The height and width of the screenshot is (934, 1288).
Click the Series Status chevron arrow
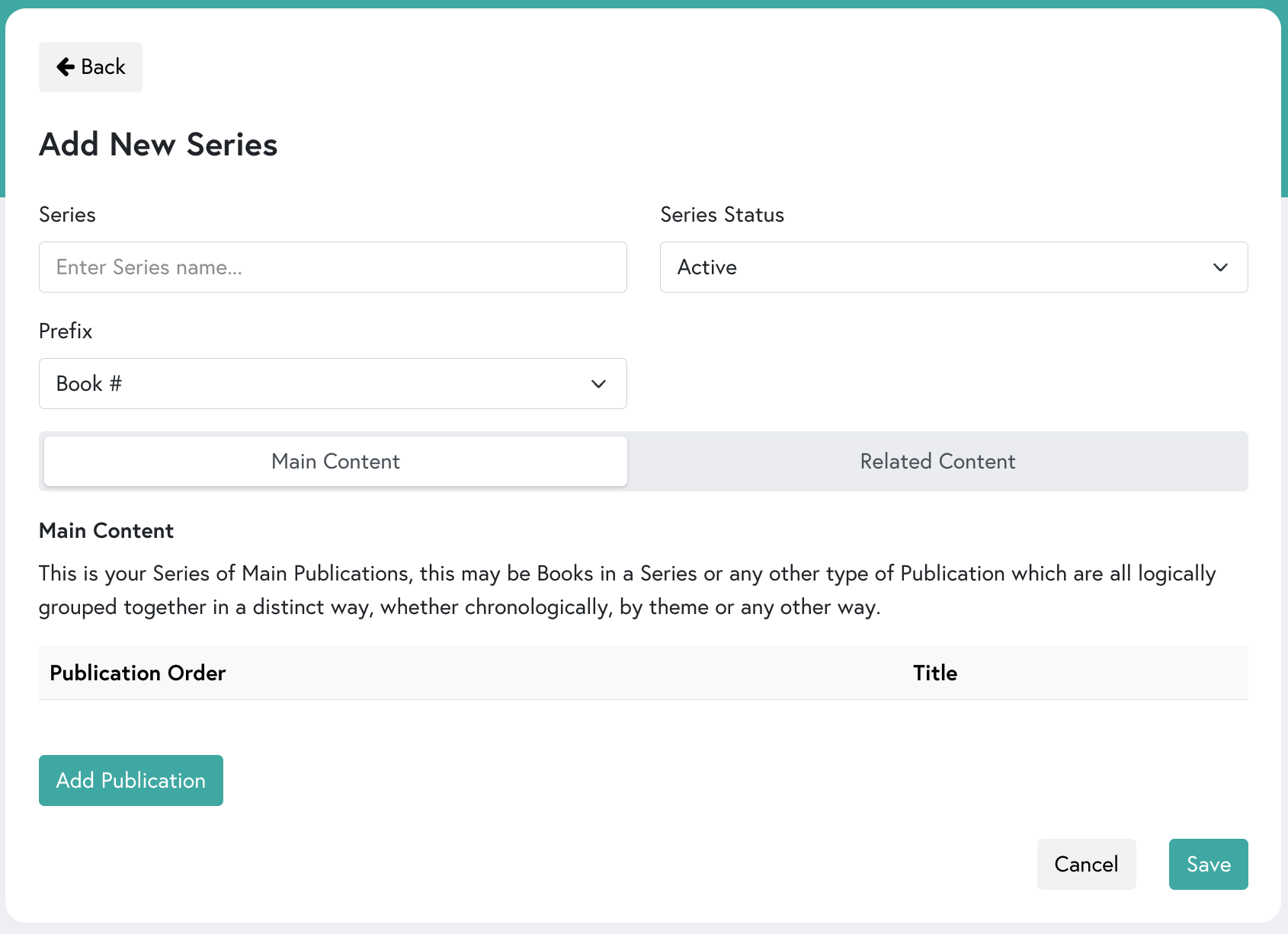[1220, 267]
